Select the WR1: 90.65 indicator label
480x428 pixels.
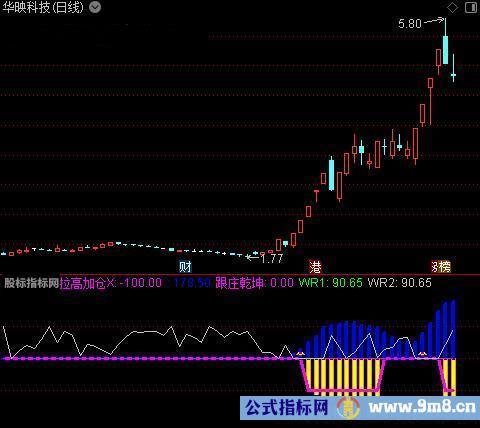point(331,283)
